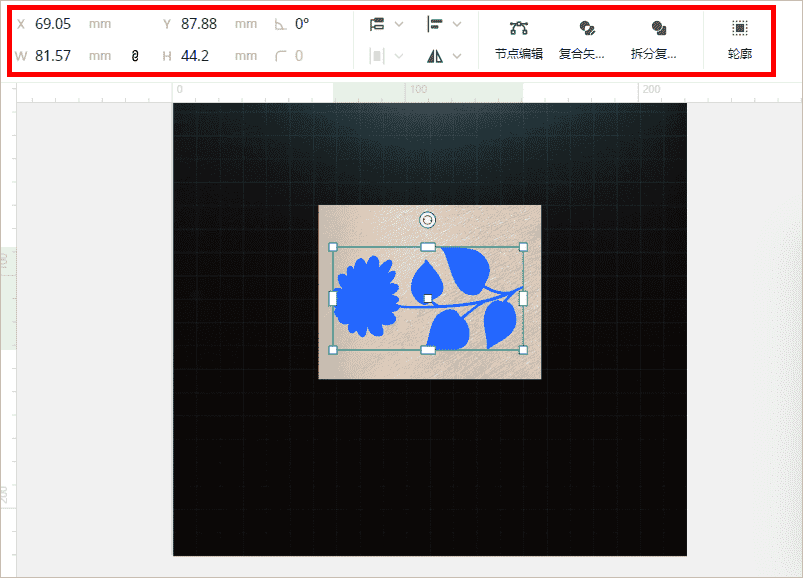The image size is (803, 578).
Task: Click the top-right selection resize handle
Action: (523, 247)
